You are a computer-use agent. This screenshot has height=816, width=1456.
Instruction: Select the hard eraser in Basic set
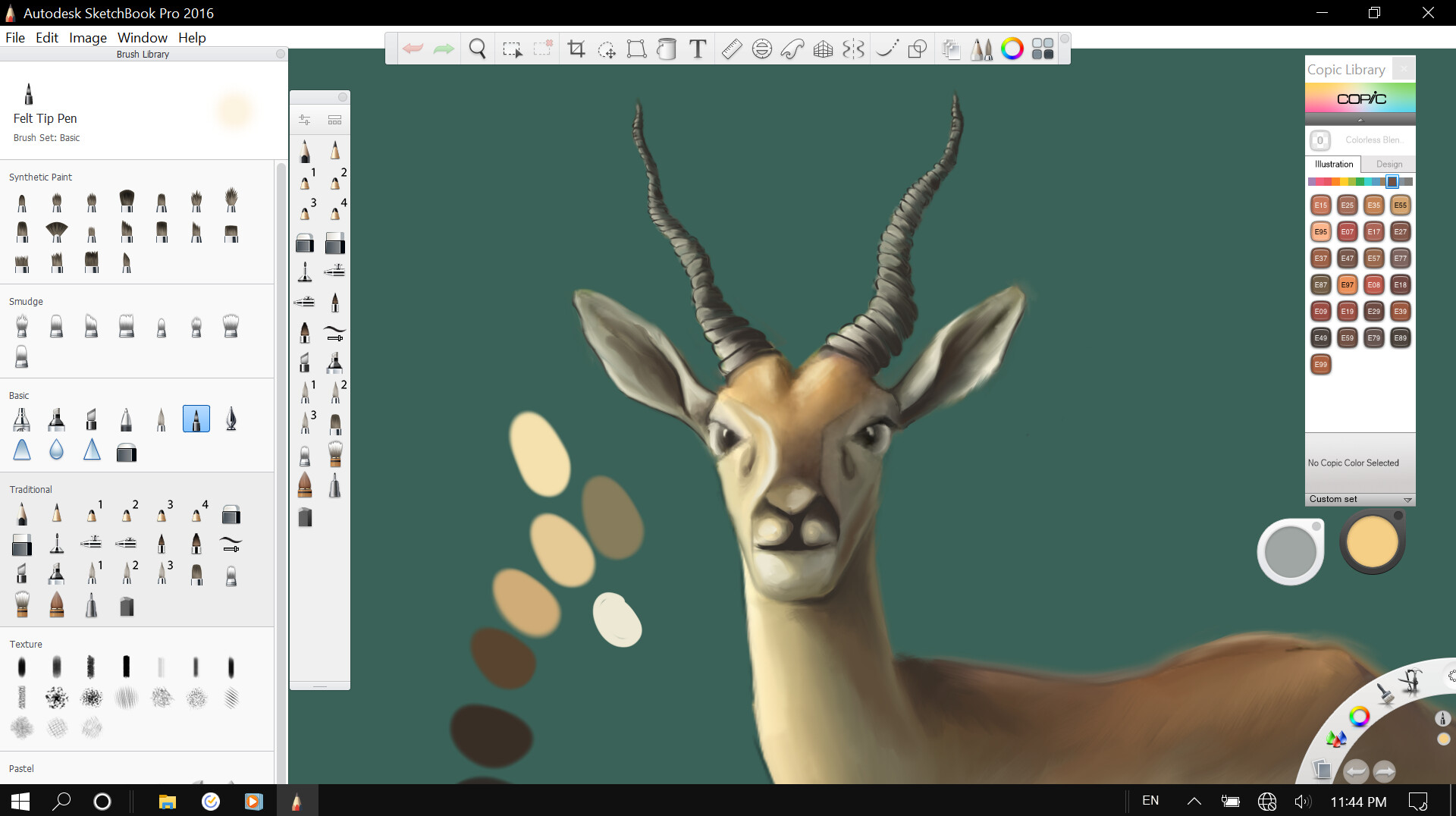pos(127,453)
